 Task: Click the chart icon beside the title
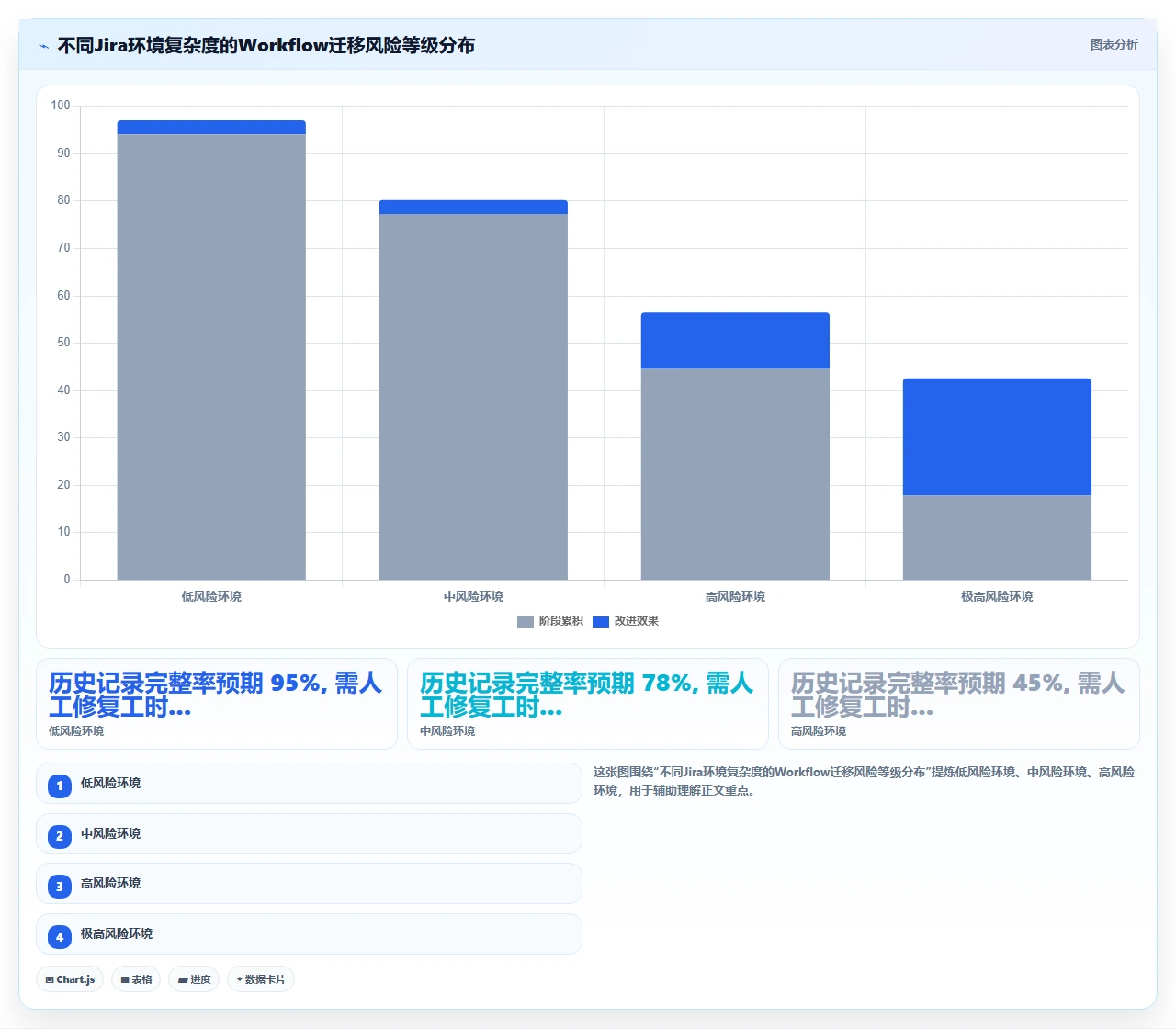(x=43, y=46)
